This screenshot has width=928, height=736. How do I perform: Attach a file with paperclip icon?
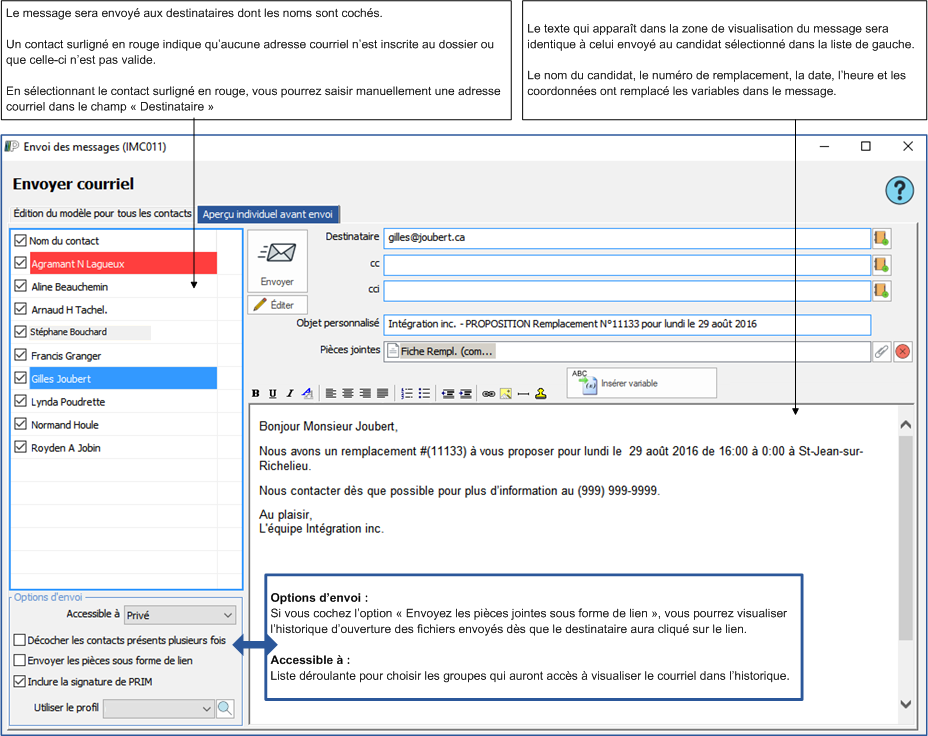[881, 351]
